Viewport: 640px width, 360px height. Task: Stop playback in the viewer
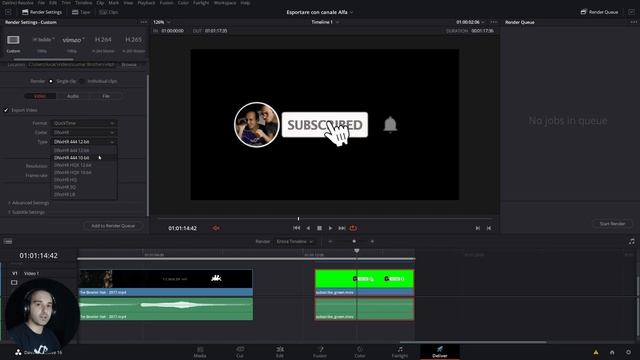320,228
